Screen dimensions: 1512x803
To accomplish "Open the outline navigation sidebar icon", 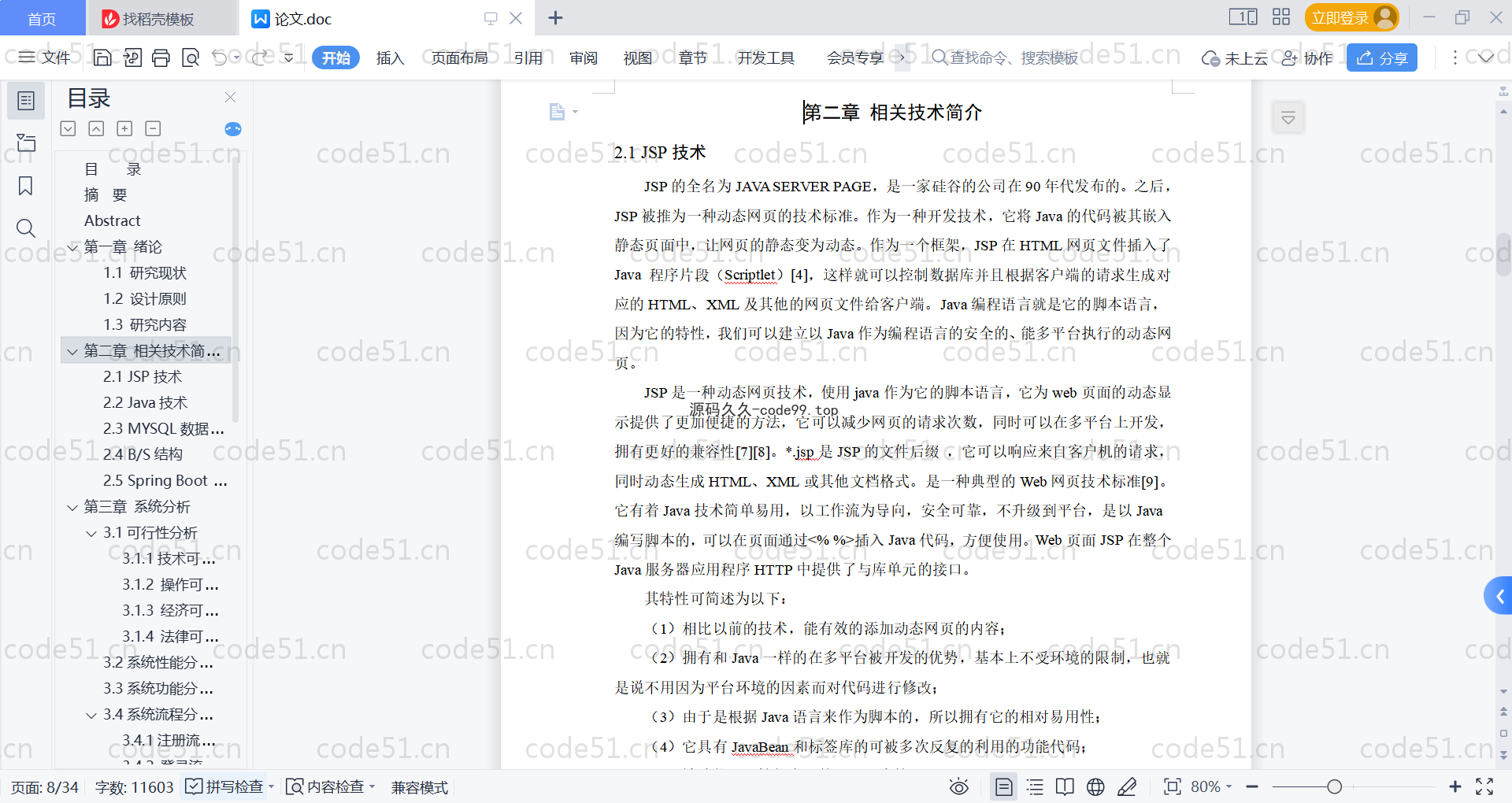I will coord(26,101).
